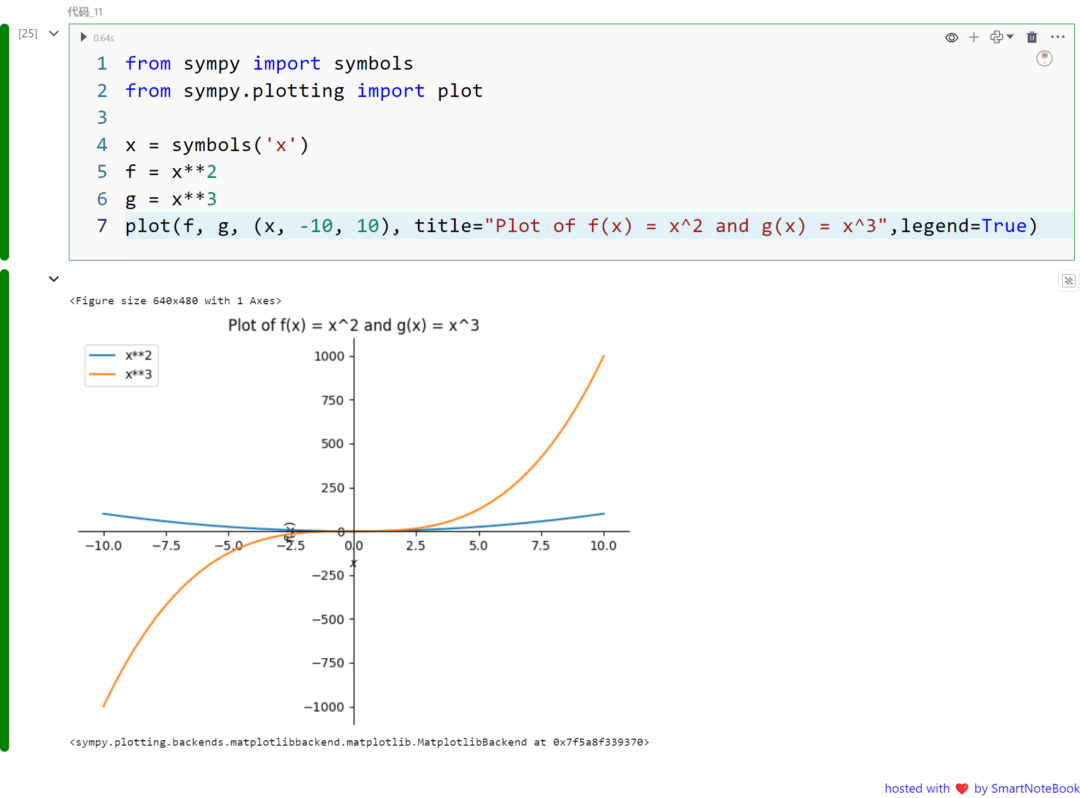Screen dimensions: 1080x798
Task: Click the 0.64s execution time button
Action: tap(103, 37)
